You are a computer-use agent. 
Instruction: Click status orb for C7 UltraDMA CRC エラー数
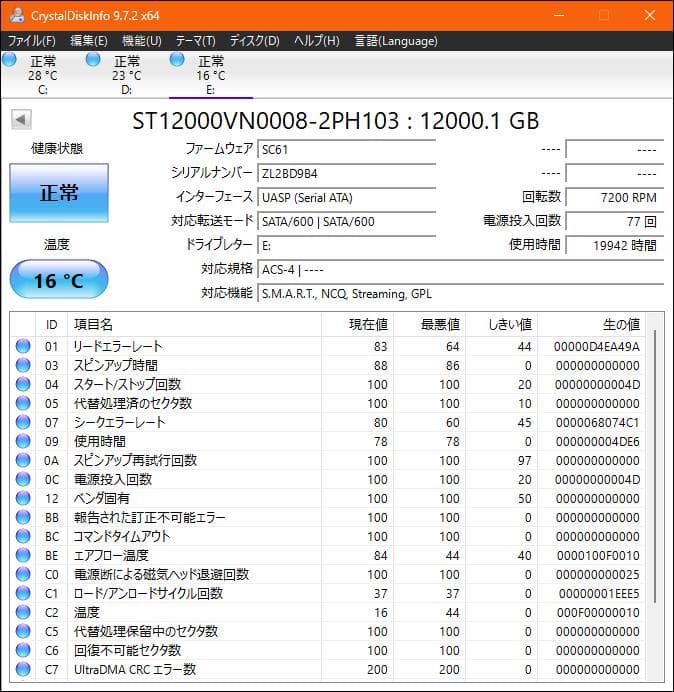point(23,669)
